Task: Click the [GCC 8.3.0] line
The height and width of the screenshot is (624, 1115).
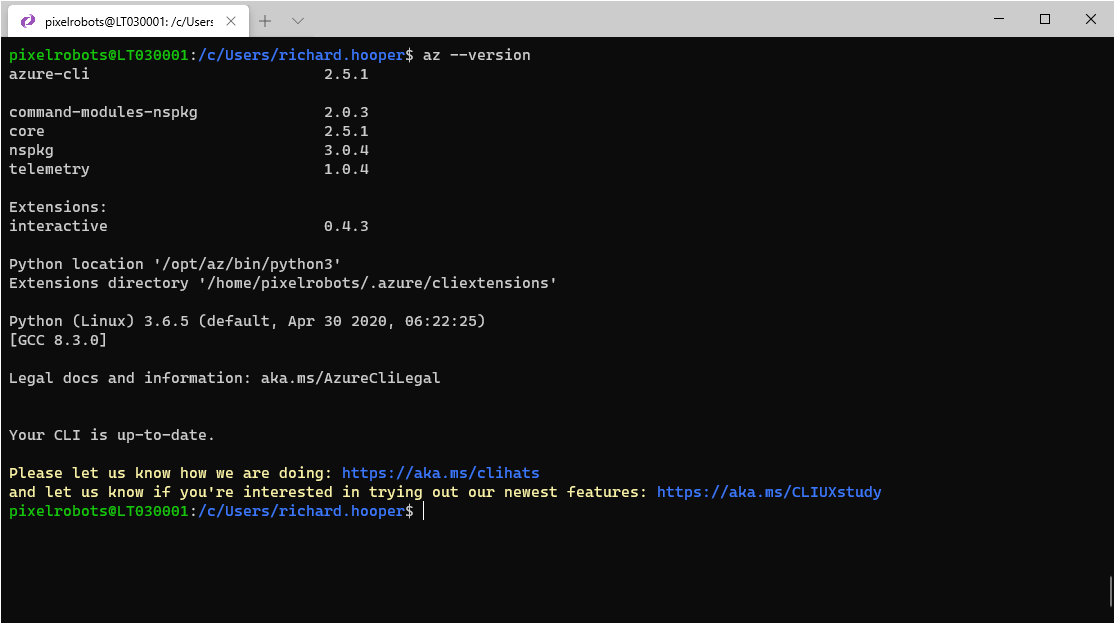Action: pyautogui.click(x=58, y=340)
